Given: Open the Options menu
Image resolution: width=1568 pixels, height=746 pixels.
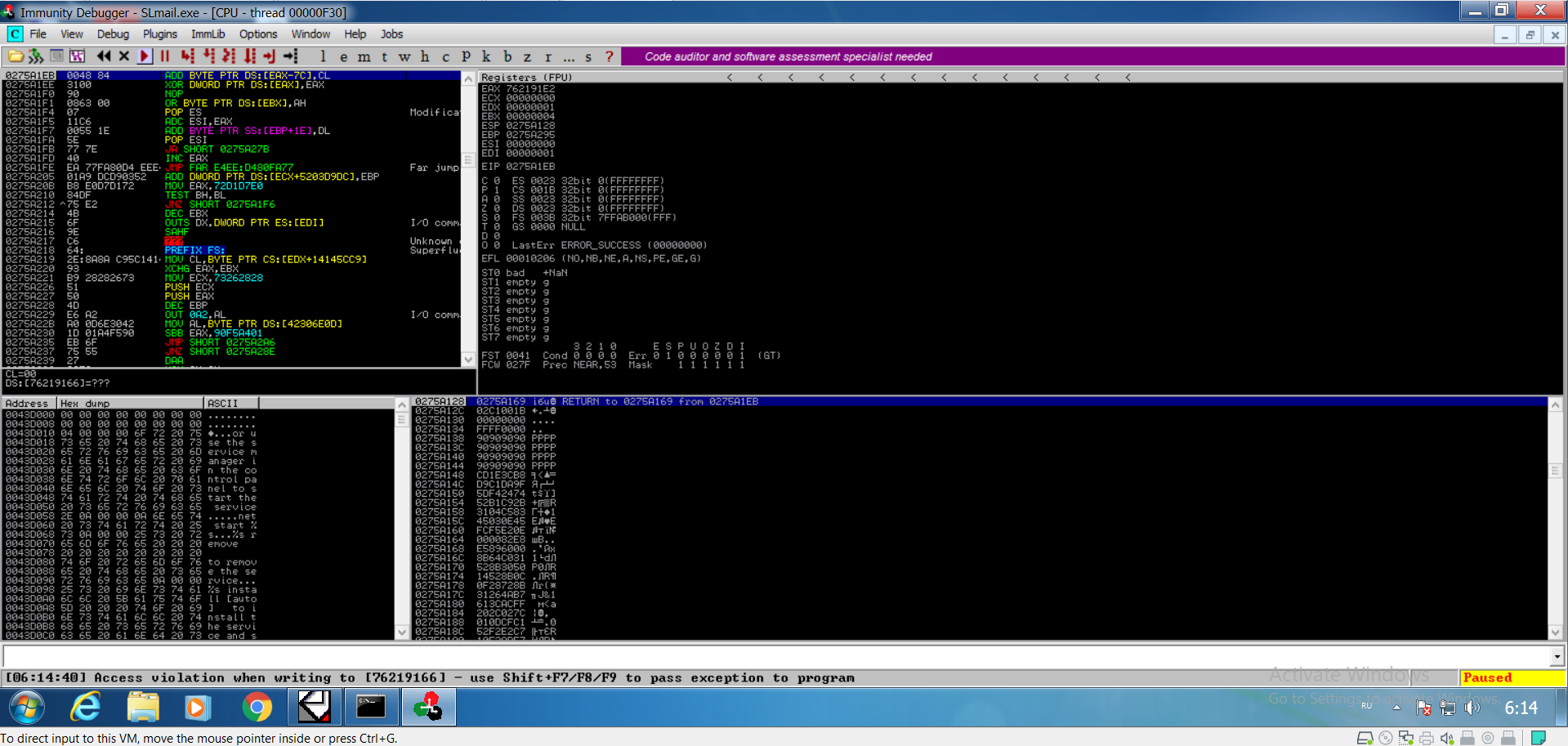Looking at the screenshot, I should (x=258, y=34).
